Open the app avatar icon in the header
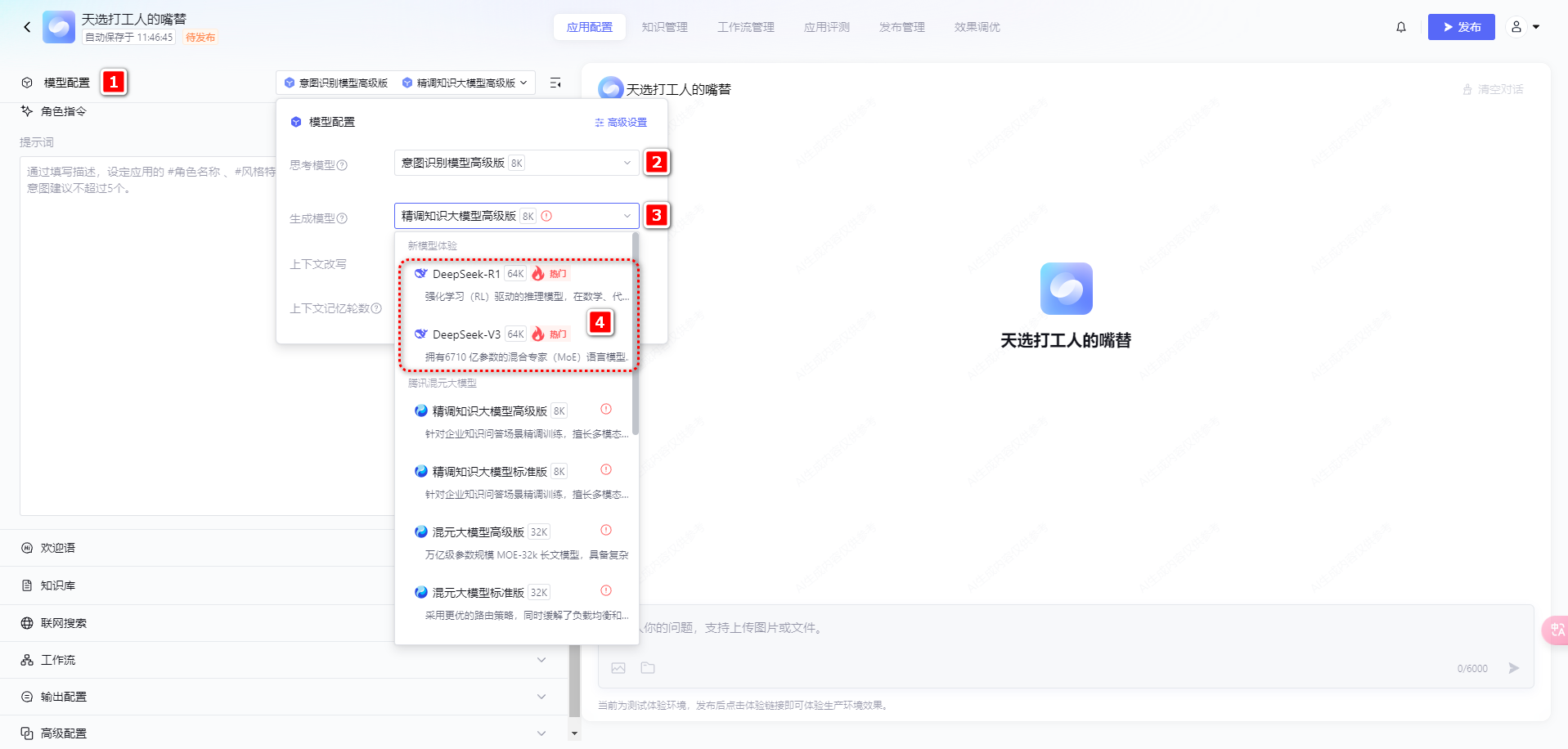The image size is (1568, 749). tap(58, 27)
